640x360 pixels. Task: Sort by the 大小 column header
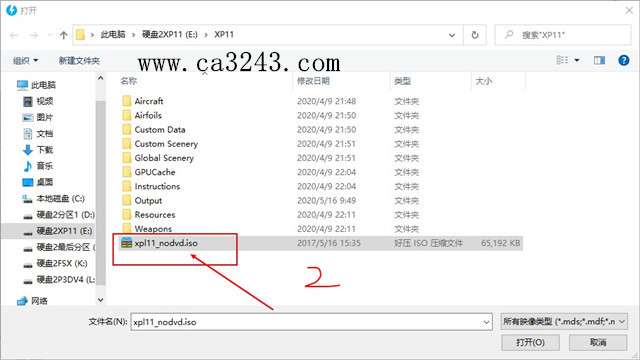pyautogui.click(x=484, y=81)
